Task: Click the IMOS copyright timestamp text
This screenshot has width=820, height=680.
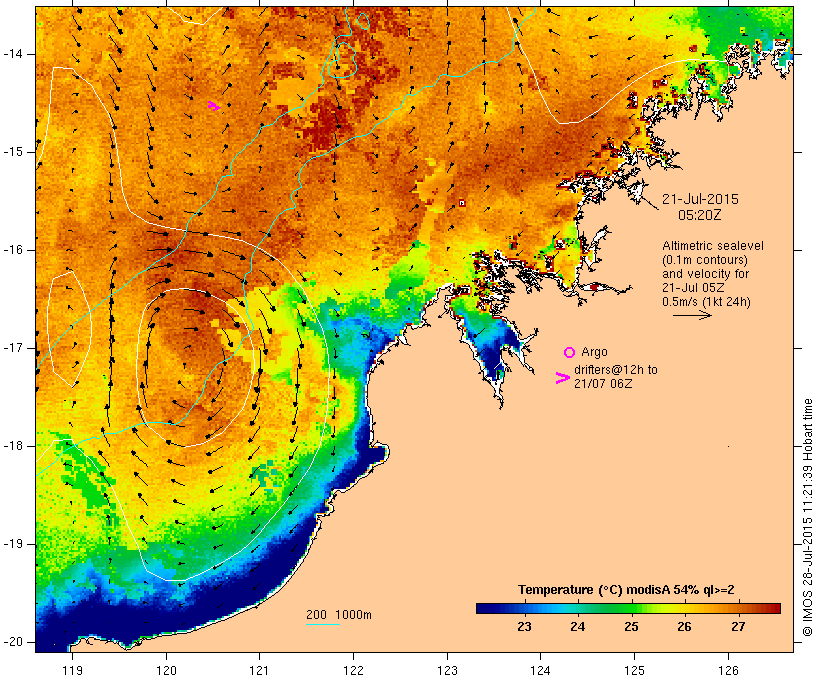Action: (x=807, y=518)
